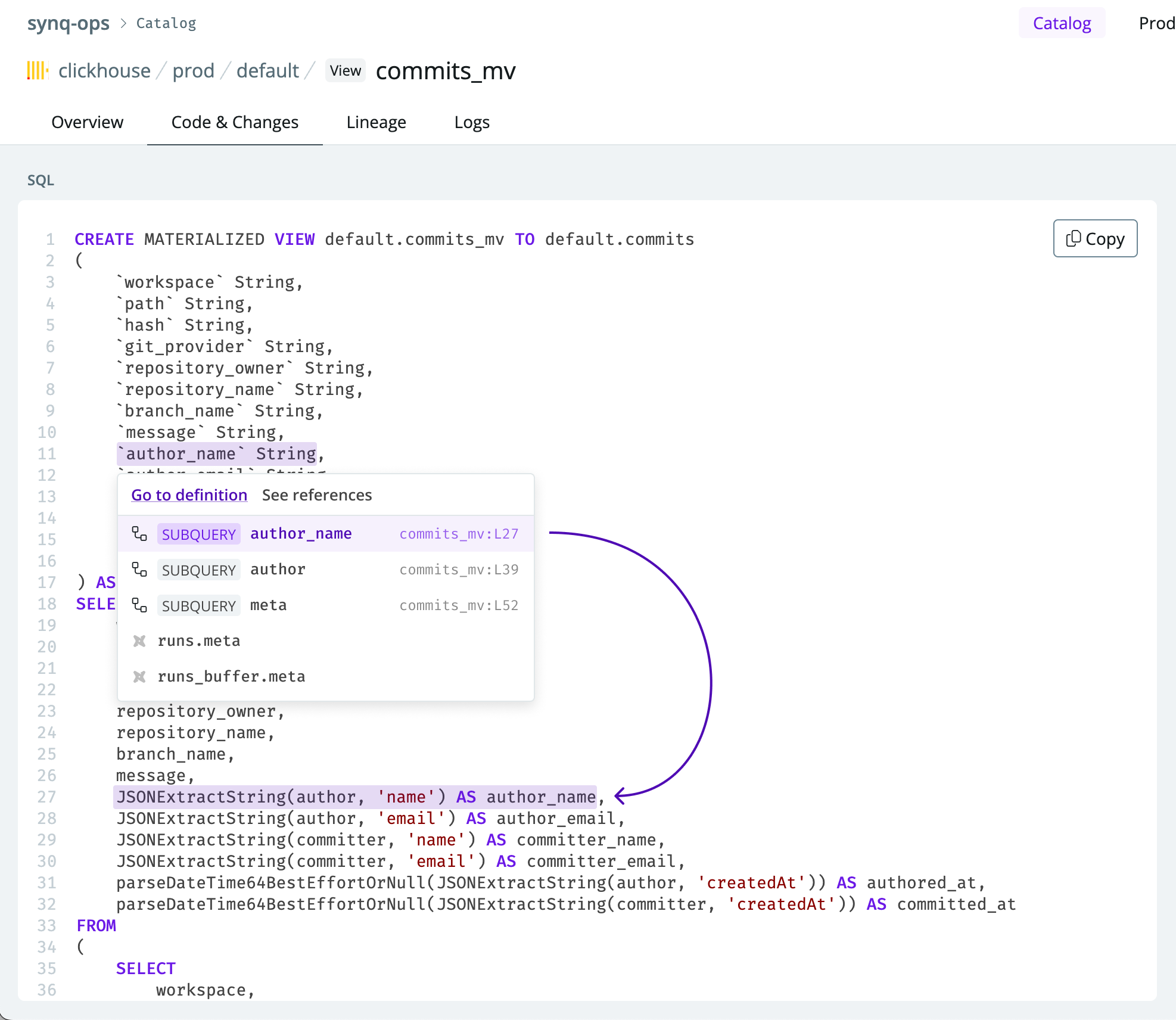Image resolution: width=1176 pixels, height=1020 pixels.
Task: Click the subquery icon beside author
Action: pyautogui.click(x=139, y=570)
